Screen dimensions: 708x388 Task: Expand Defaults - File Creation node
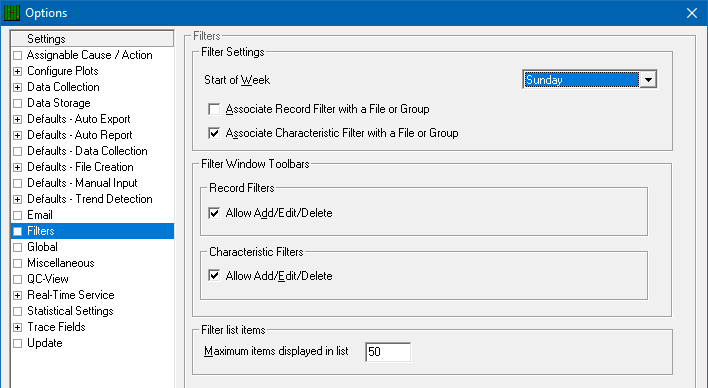tap(18, 167)
